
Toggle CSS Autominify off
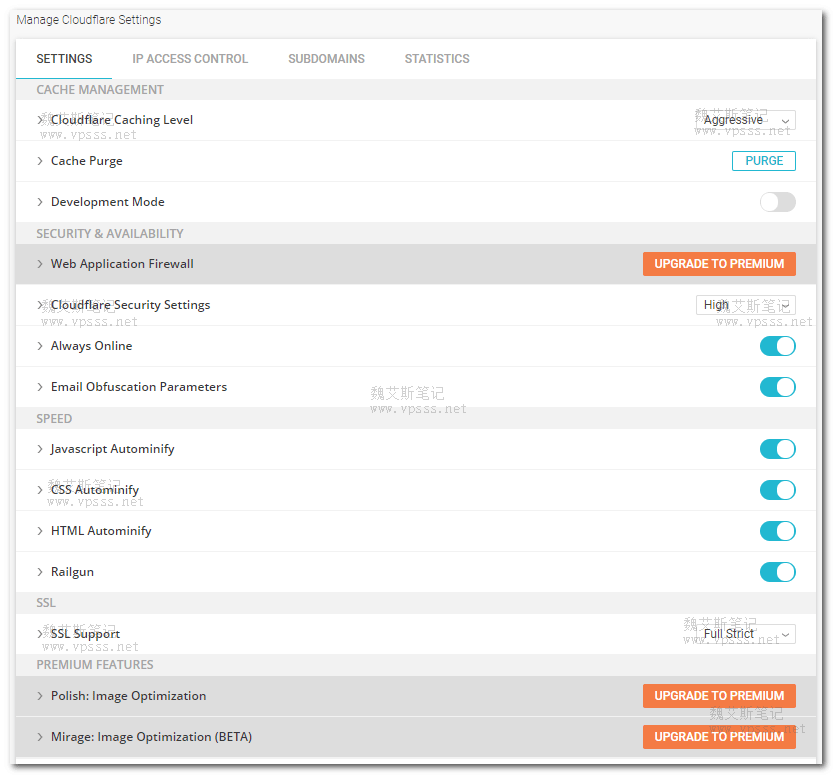click(777, 490)
